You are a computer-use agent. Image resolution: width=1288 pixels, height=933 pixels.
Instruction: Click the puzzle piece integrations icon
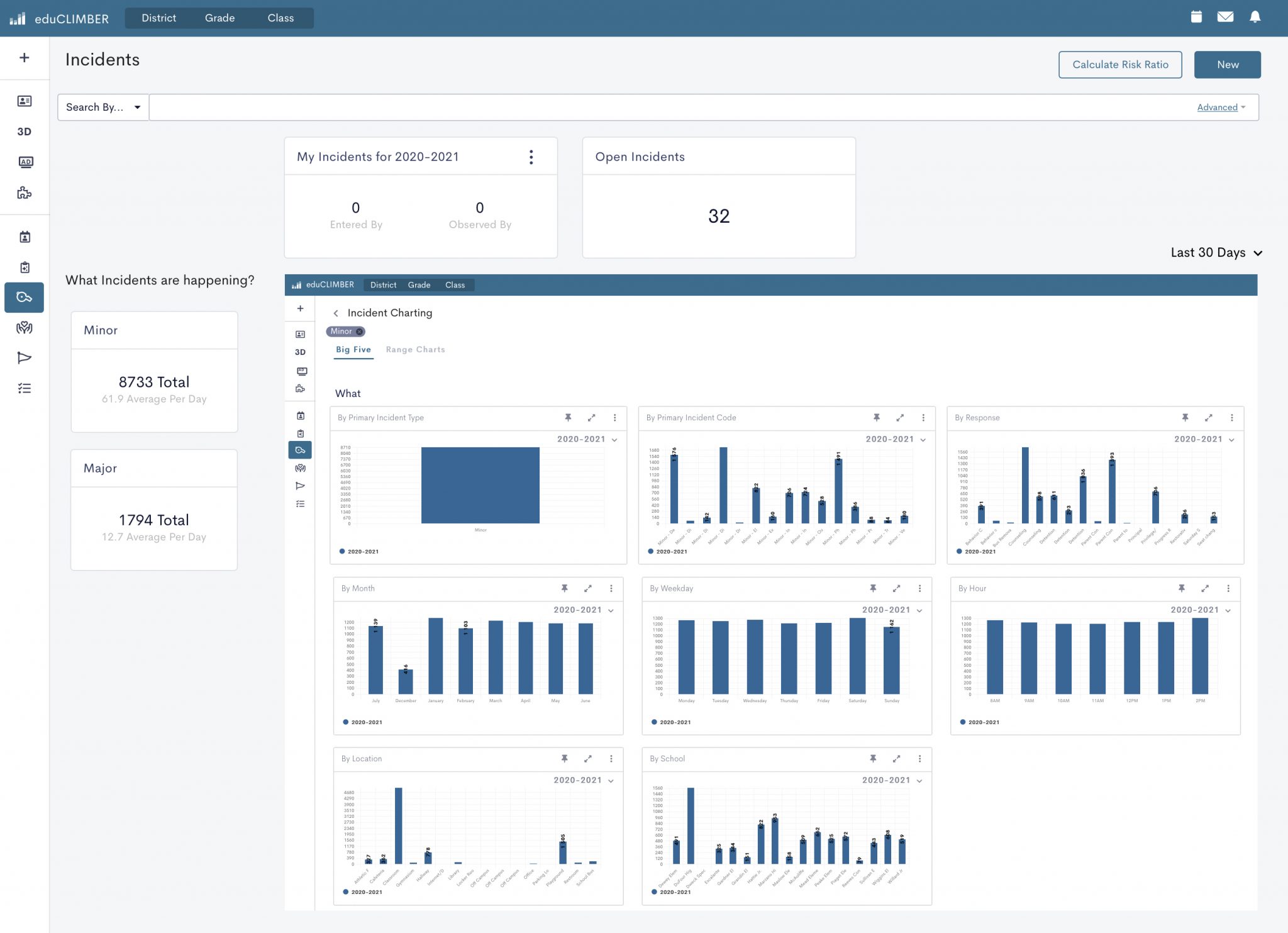tap(24, 194)
